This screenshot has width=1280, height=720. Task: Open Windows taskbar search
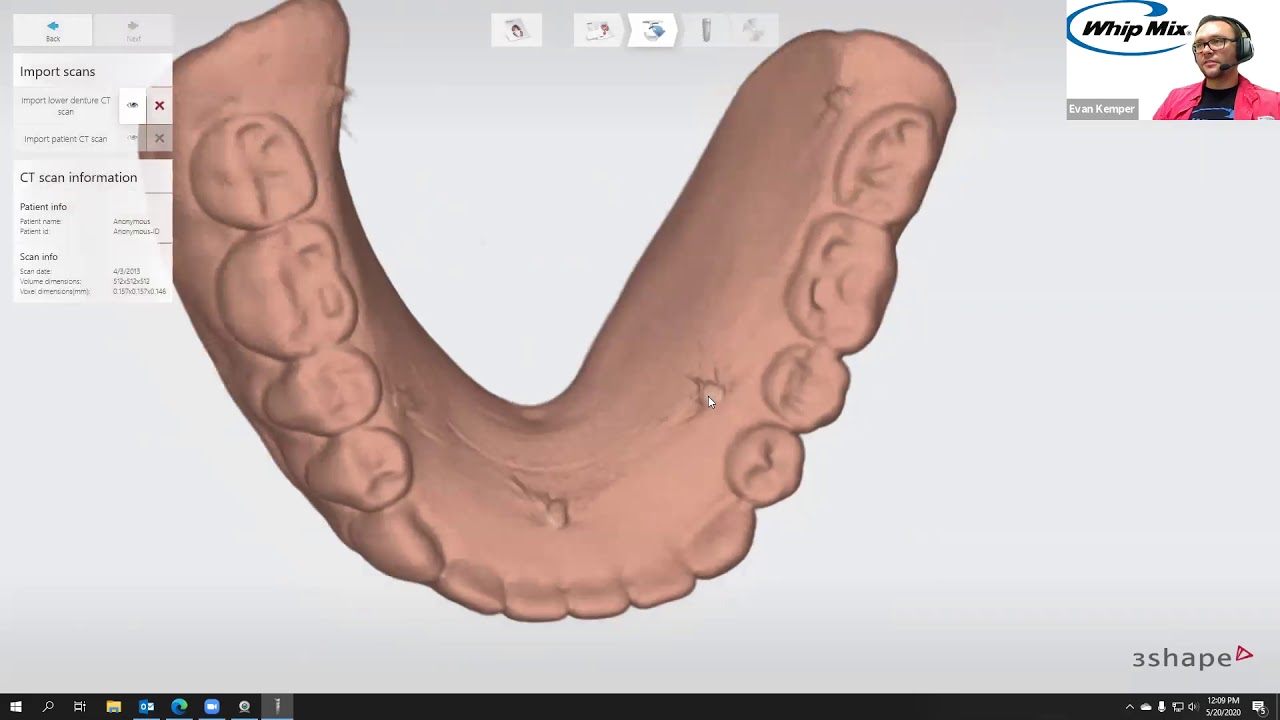[x=48, y=707]
